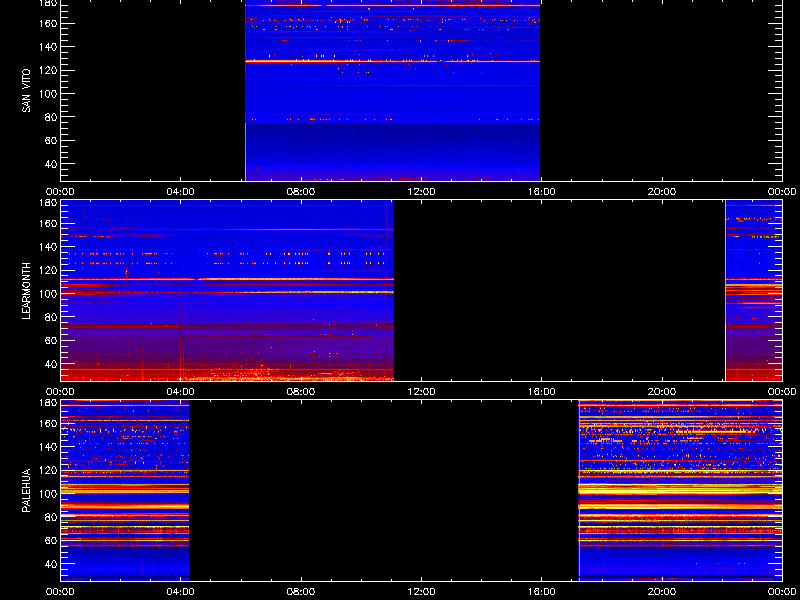800x600 pixels.
Task: Click the 160 frequency label on Learmonth axis
Action: pos(47,223)
